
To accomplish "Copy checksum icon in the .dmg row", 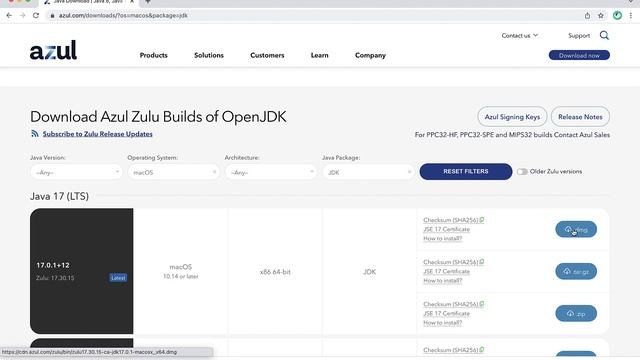I will pyautogui.click(x=482, y=220).
